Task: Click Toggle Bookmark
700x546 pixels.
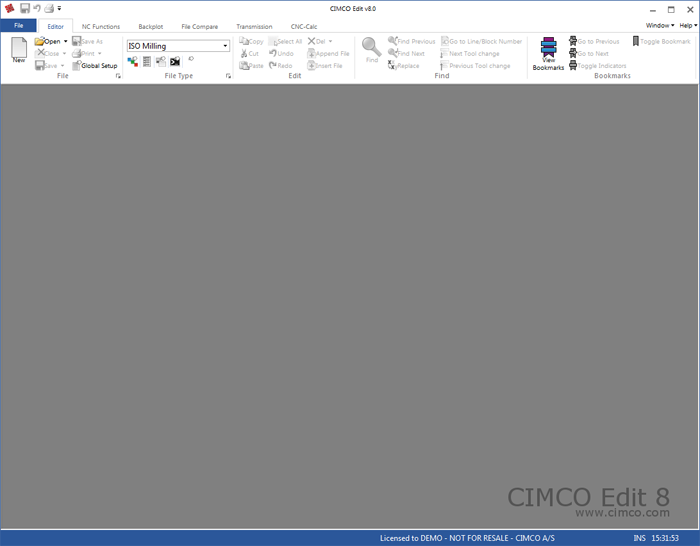Action: click(662, 41)
